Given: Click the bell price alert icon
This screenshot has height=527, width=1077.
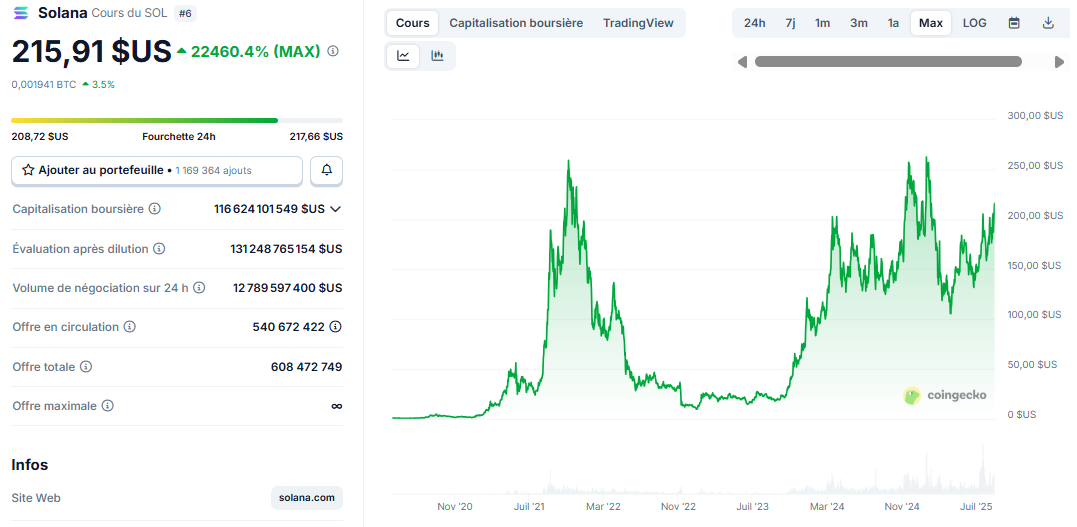Looking at the screenshot, I should [326, 170].
